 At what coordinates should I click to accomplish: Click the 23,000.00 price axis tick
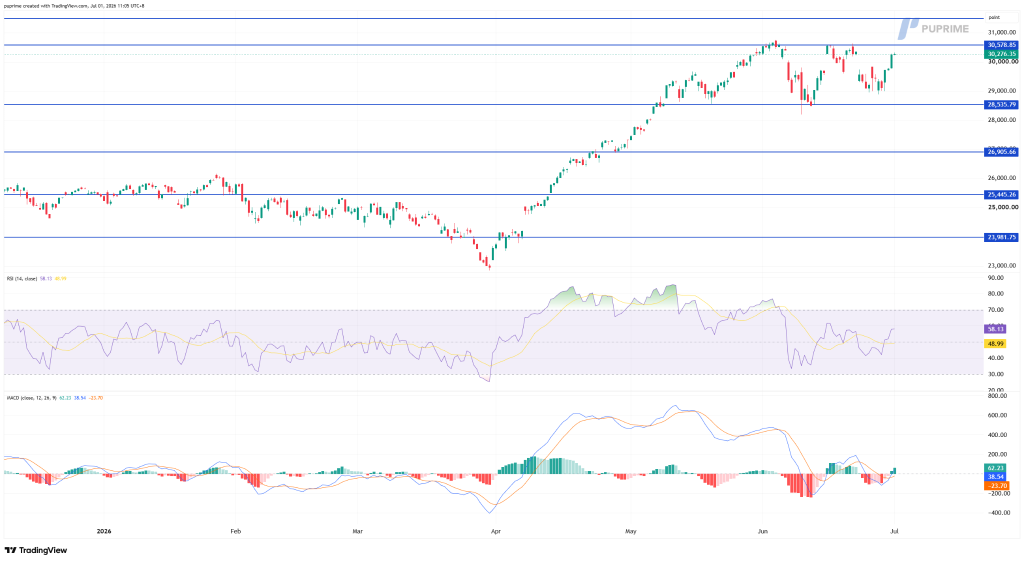click(1002, 266)
